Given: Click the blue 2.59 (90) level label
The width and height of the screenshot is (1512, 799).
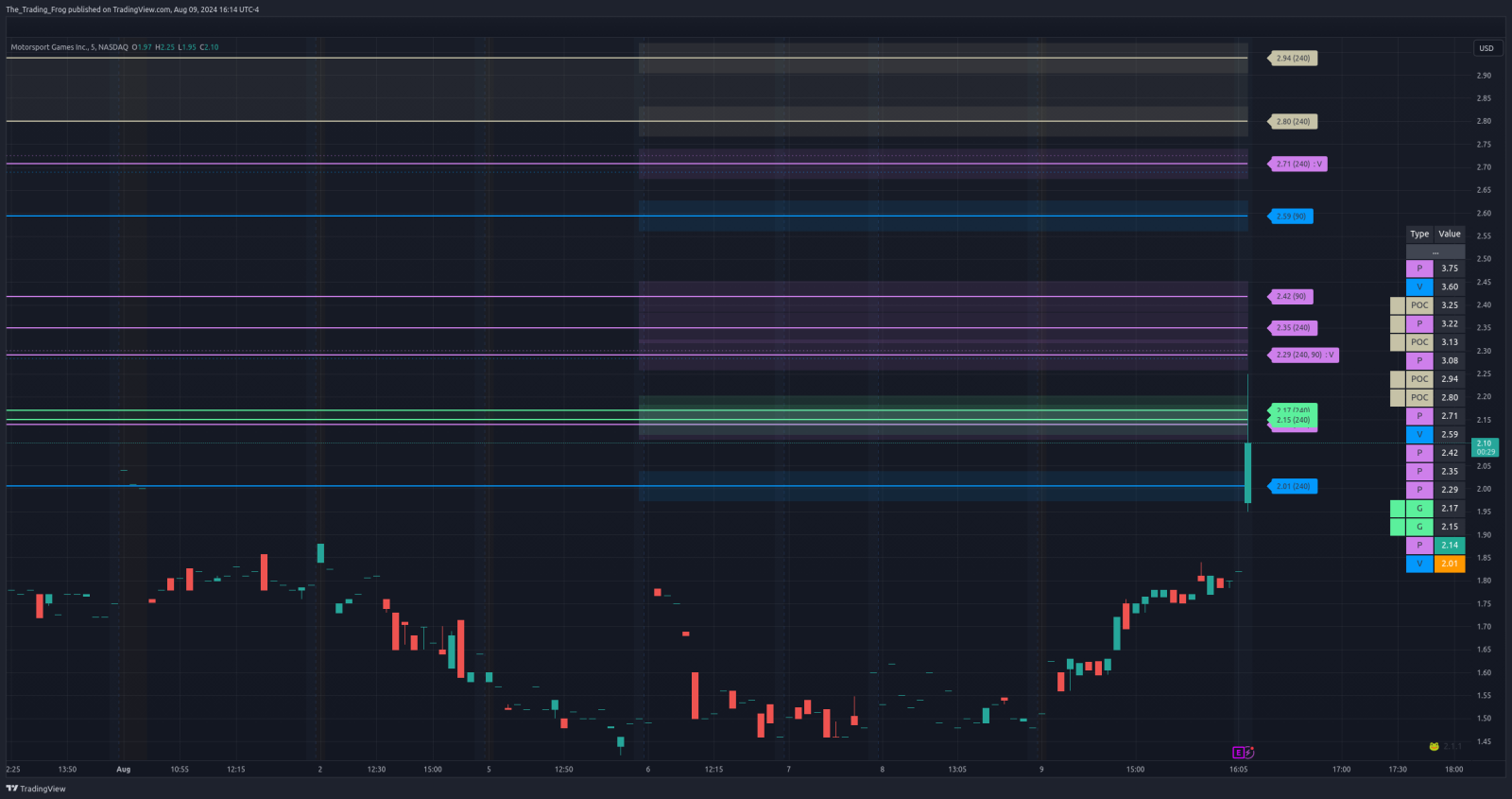Looking at the screenshot, I should tap(1291, 217).
